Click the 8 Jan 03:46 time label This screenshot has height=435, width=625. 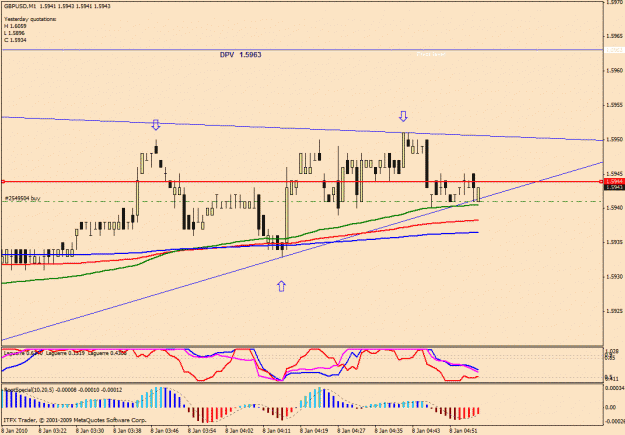[165, 431]
